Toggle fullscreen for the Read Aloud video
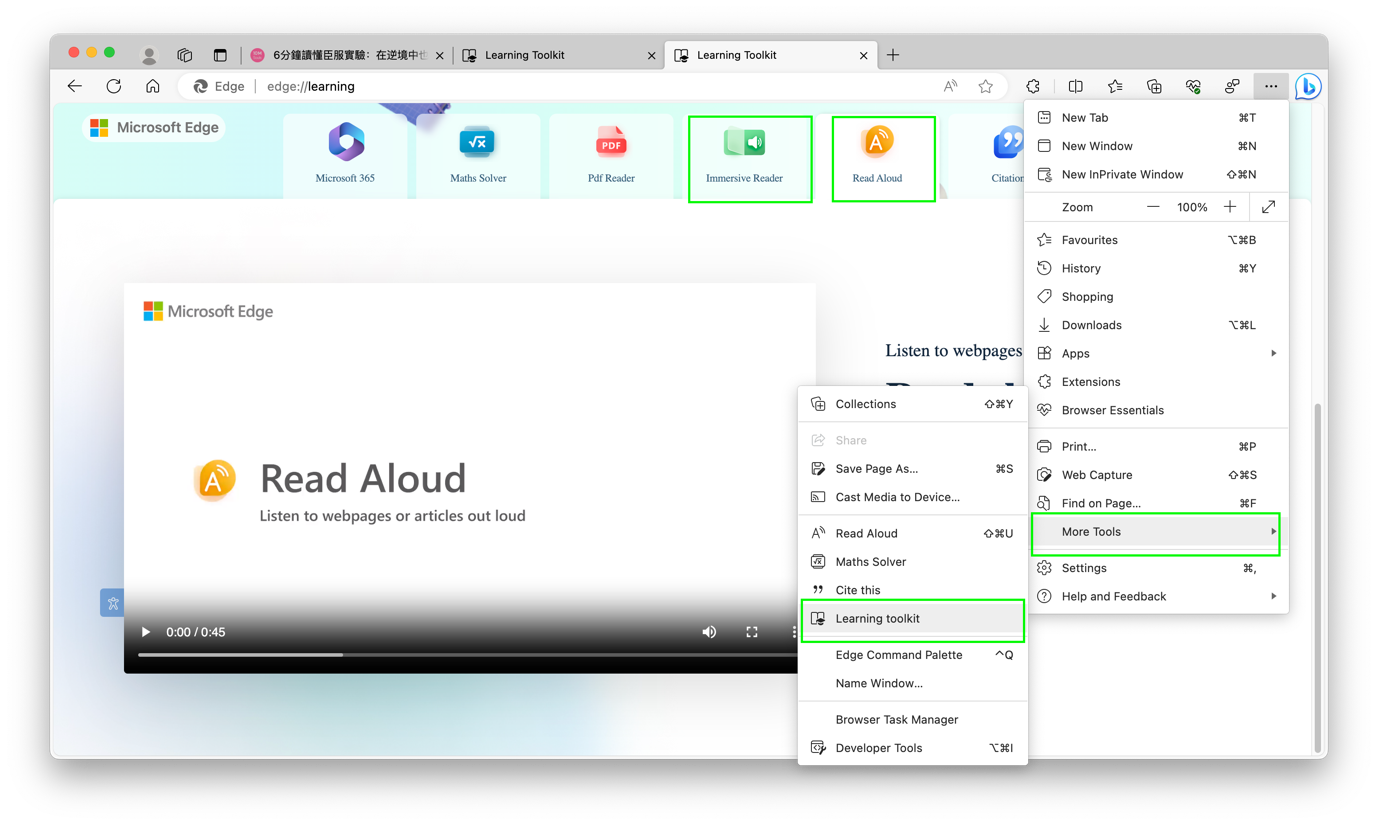The width and height of the screenshot is (1378, 825). (752, 632)
